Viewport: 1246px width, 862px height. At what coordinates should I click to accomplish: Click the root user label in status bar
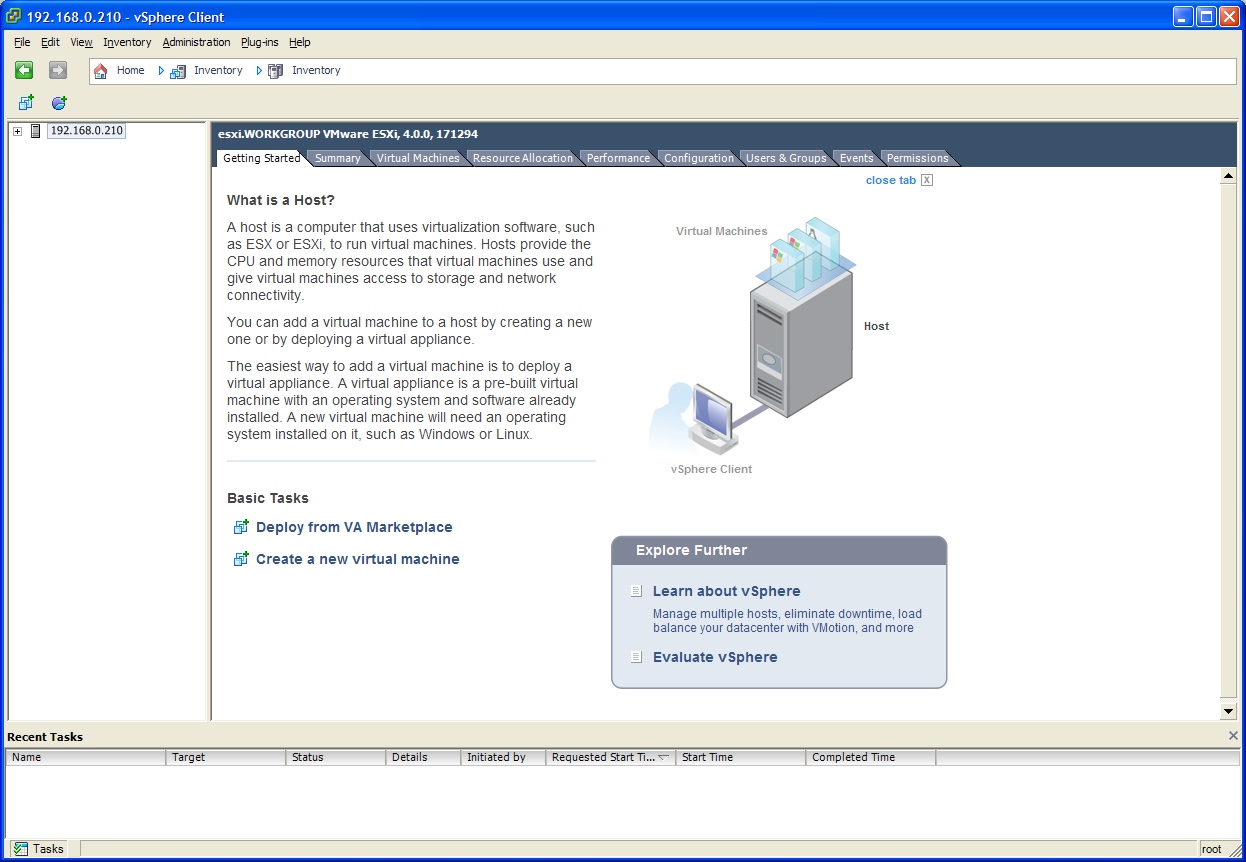(x=1211, y=849)
